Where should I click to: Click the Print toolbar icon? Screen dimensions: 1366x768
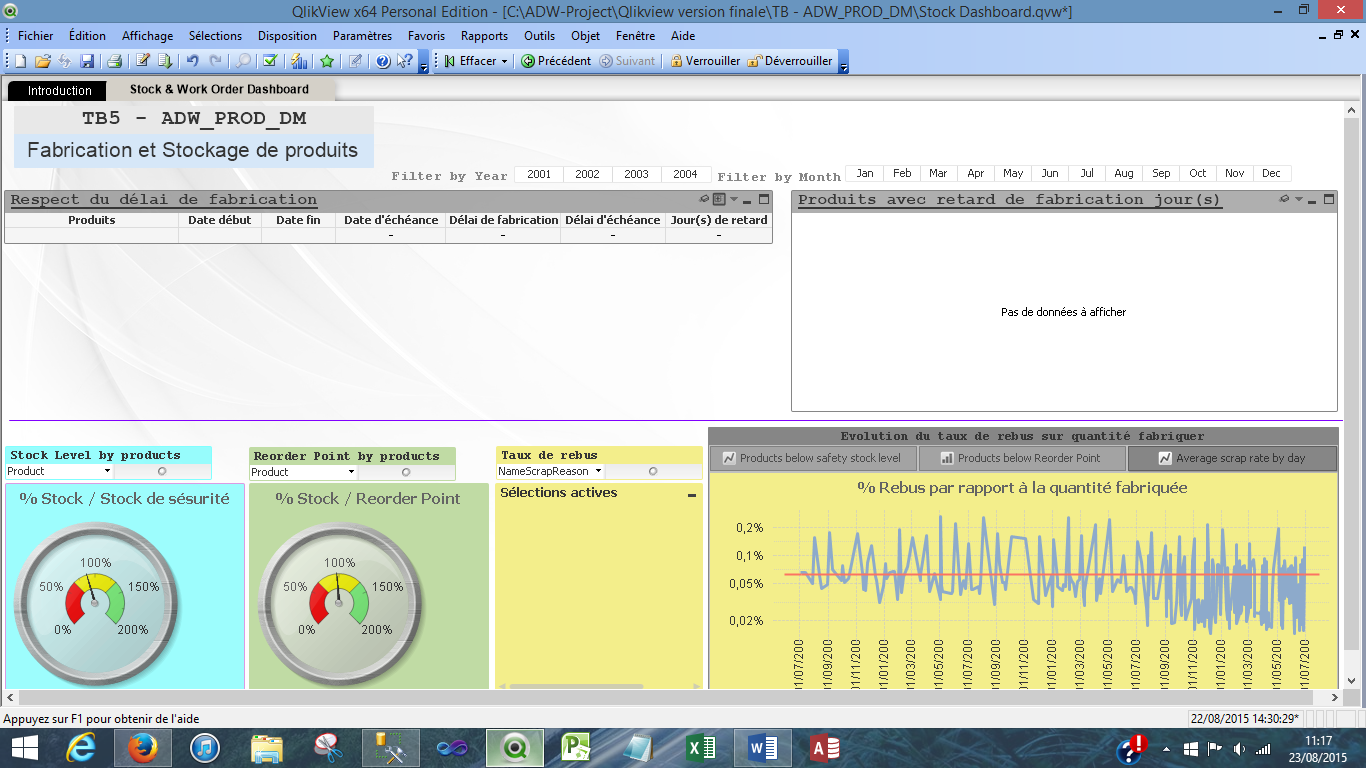pyautogui.click(x=114, y=61)
